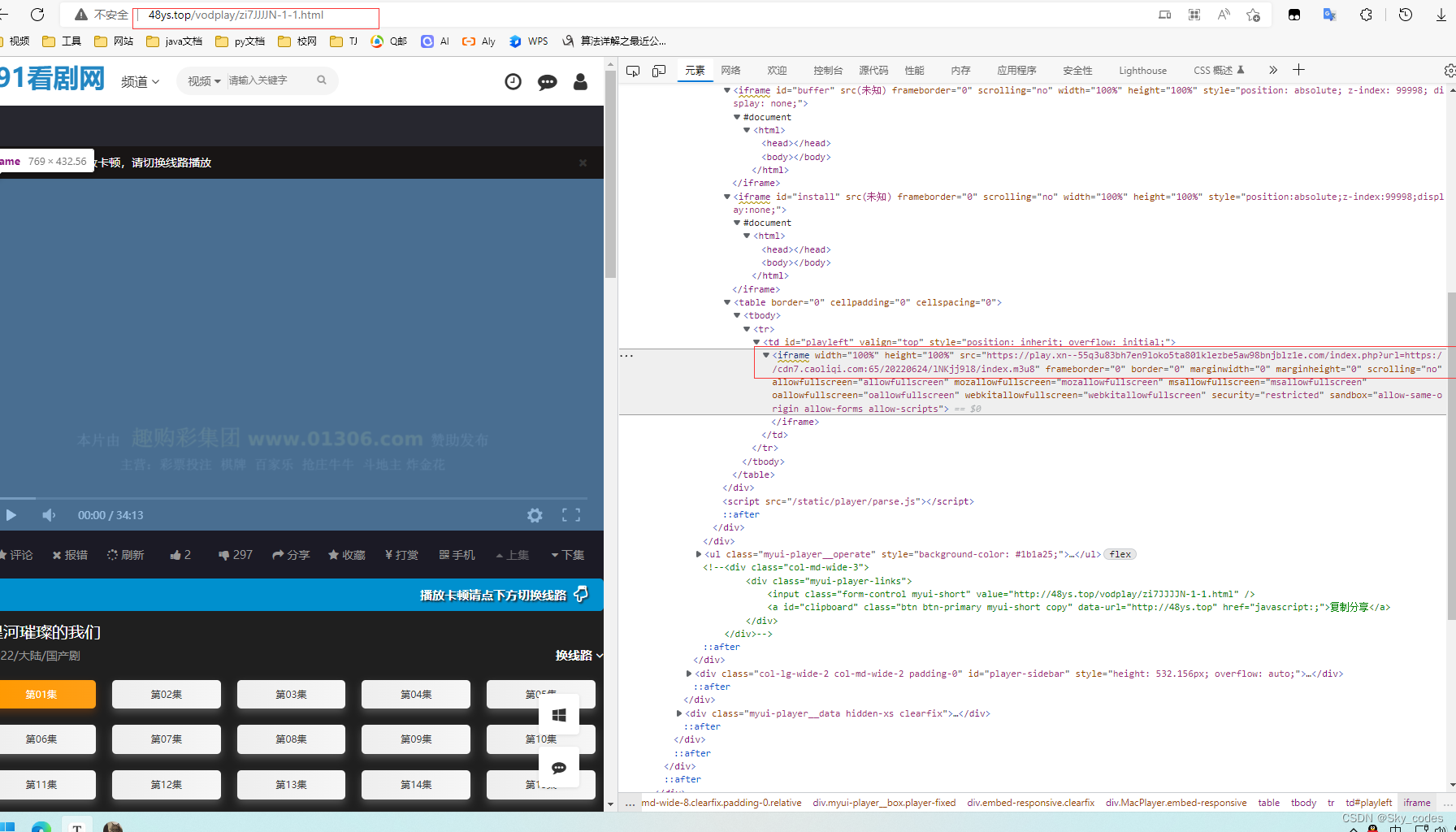
Task: Close the playback notice banner with X
Action: point(583,162)
